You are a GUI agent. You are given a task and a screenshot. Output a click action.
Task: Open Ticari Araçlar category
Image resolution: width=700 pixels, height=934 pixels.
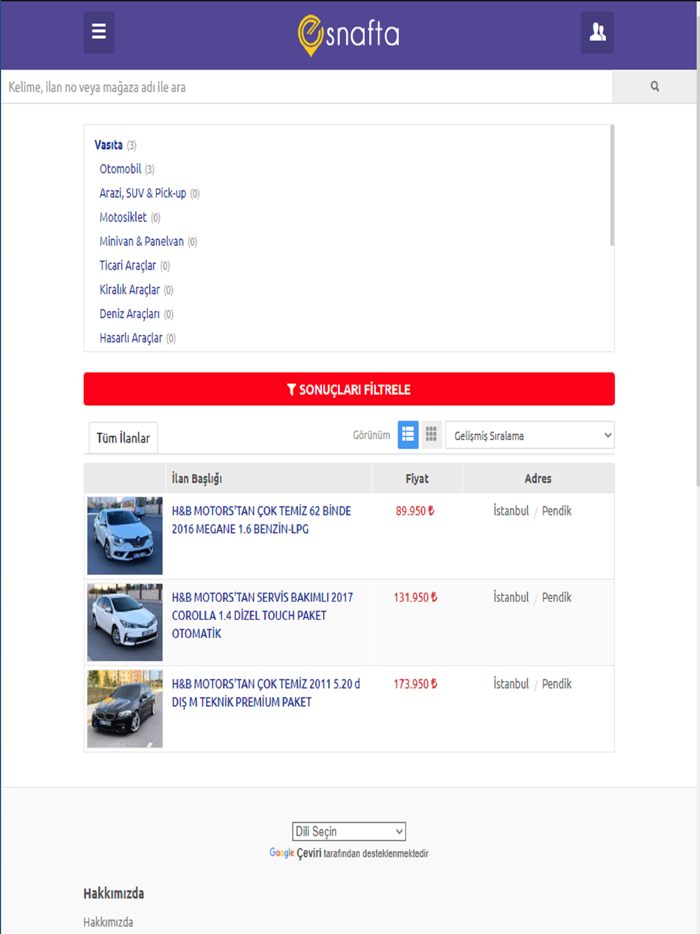pyautogui.click(x=127, y=266)
